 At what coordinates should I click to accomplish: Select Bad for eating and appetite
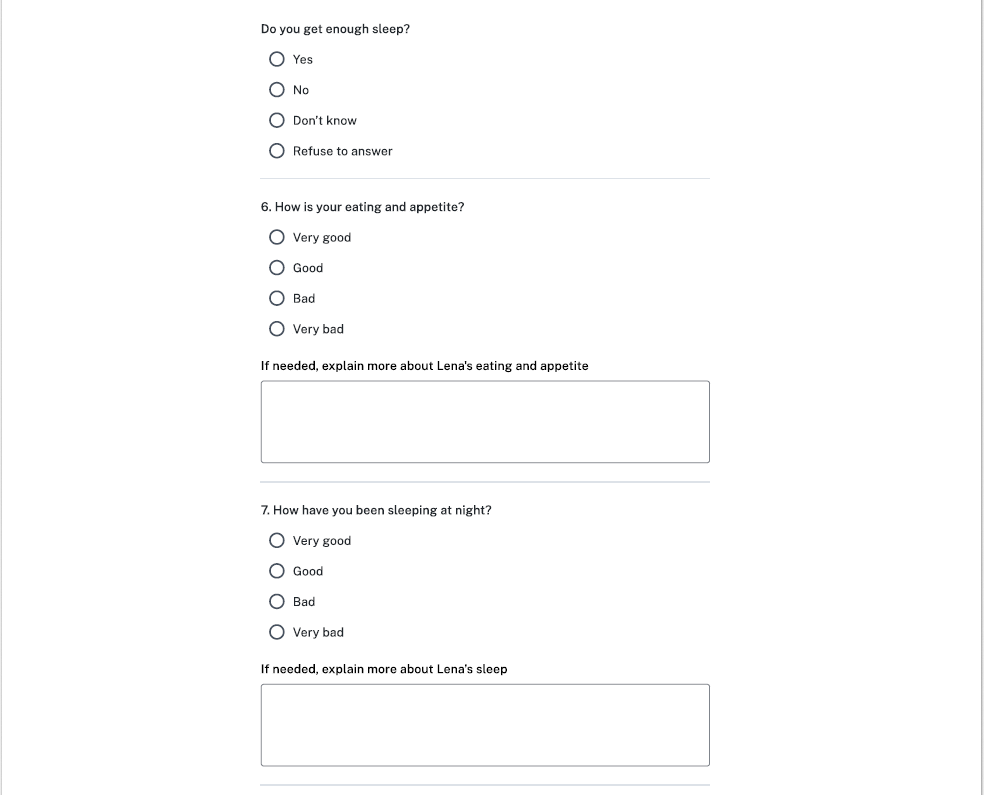click(277, 298)
